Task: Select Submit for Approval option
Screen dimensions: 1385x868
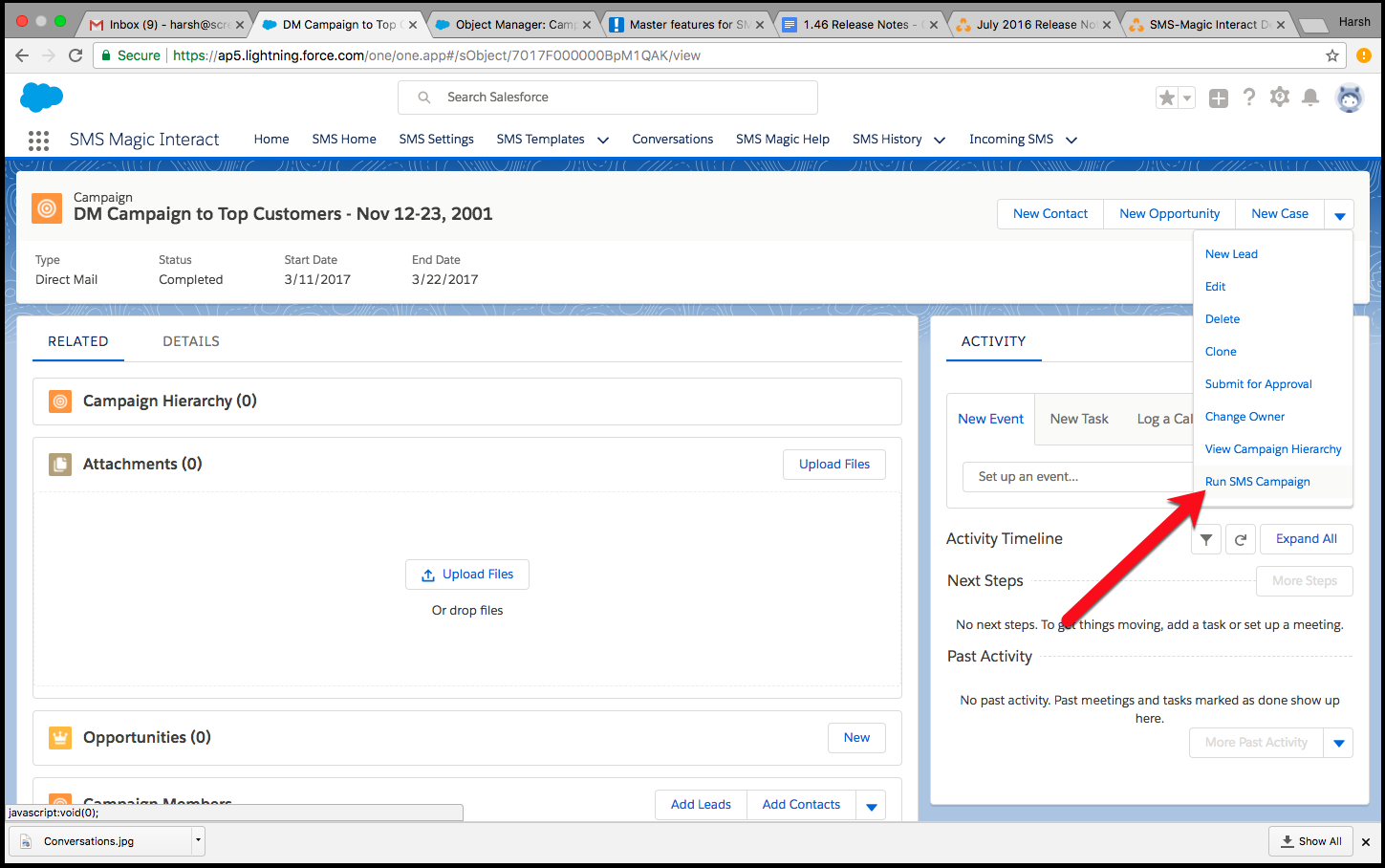Action: tap(1258, 384)
